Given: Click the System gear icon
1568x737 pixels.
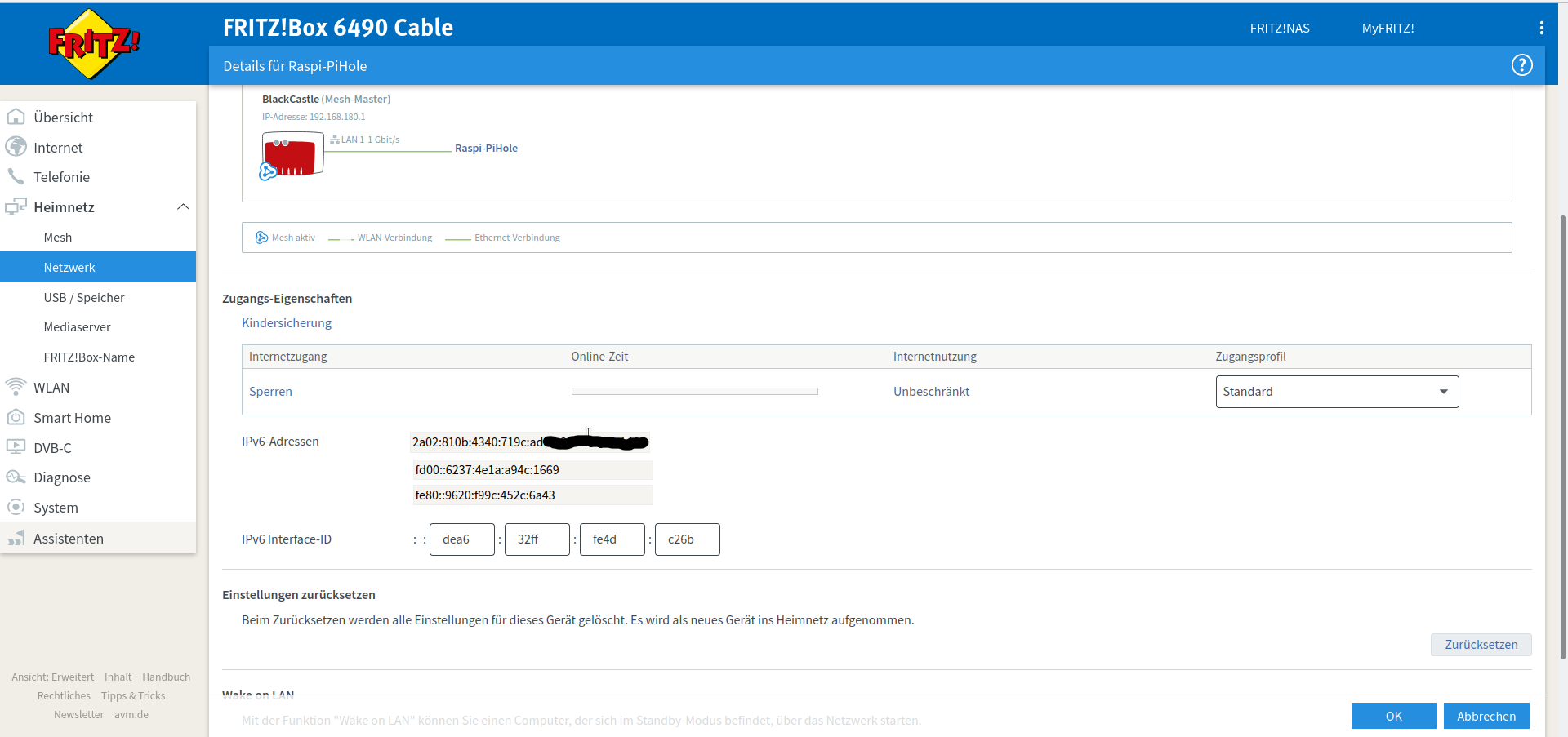Looking at the screenshot, I should [16, 507].
